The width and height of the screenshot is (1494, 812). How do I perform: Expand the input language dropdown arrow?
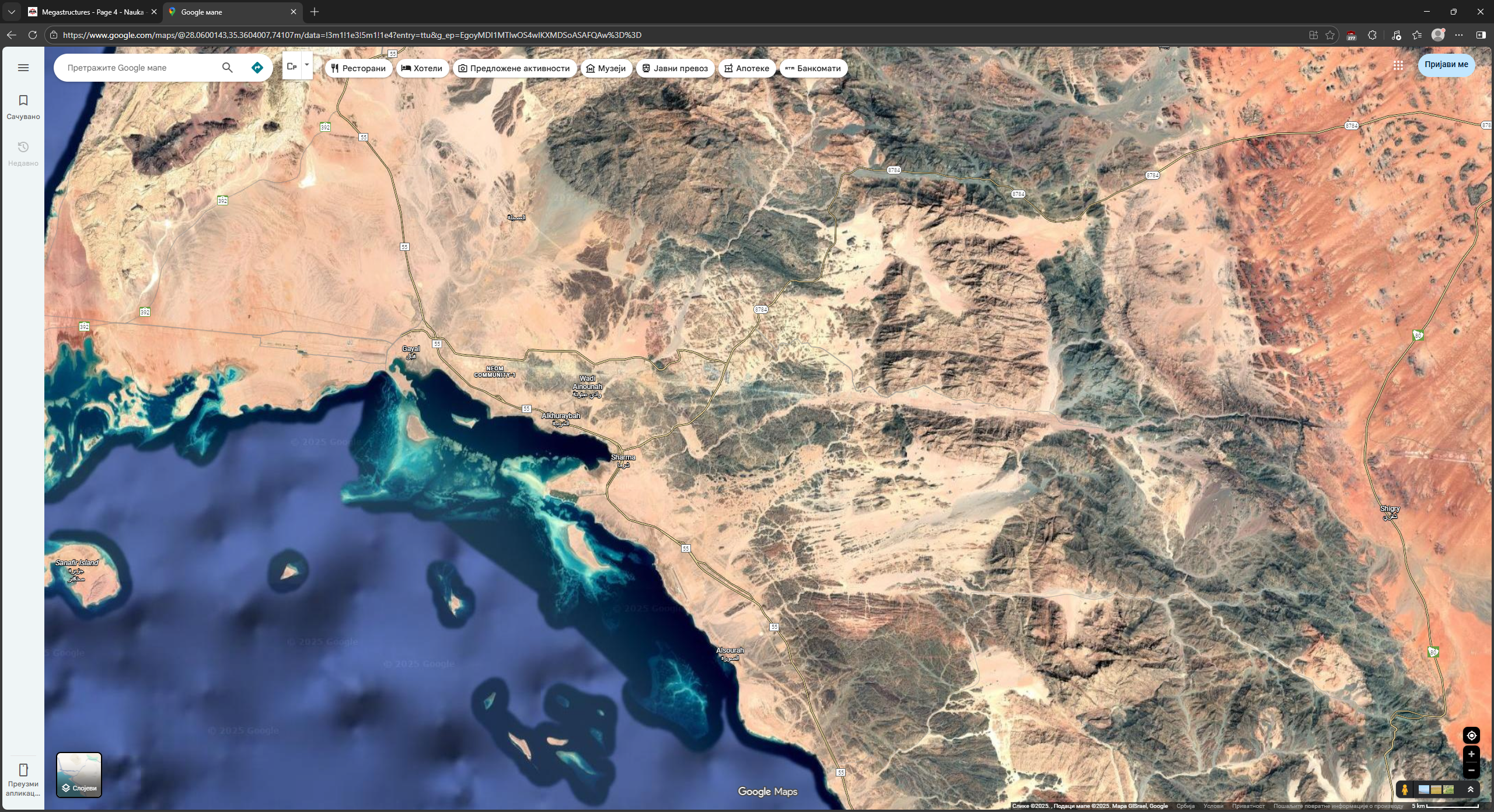(x=307, y=65)
